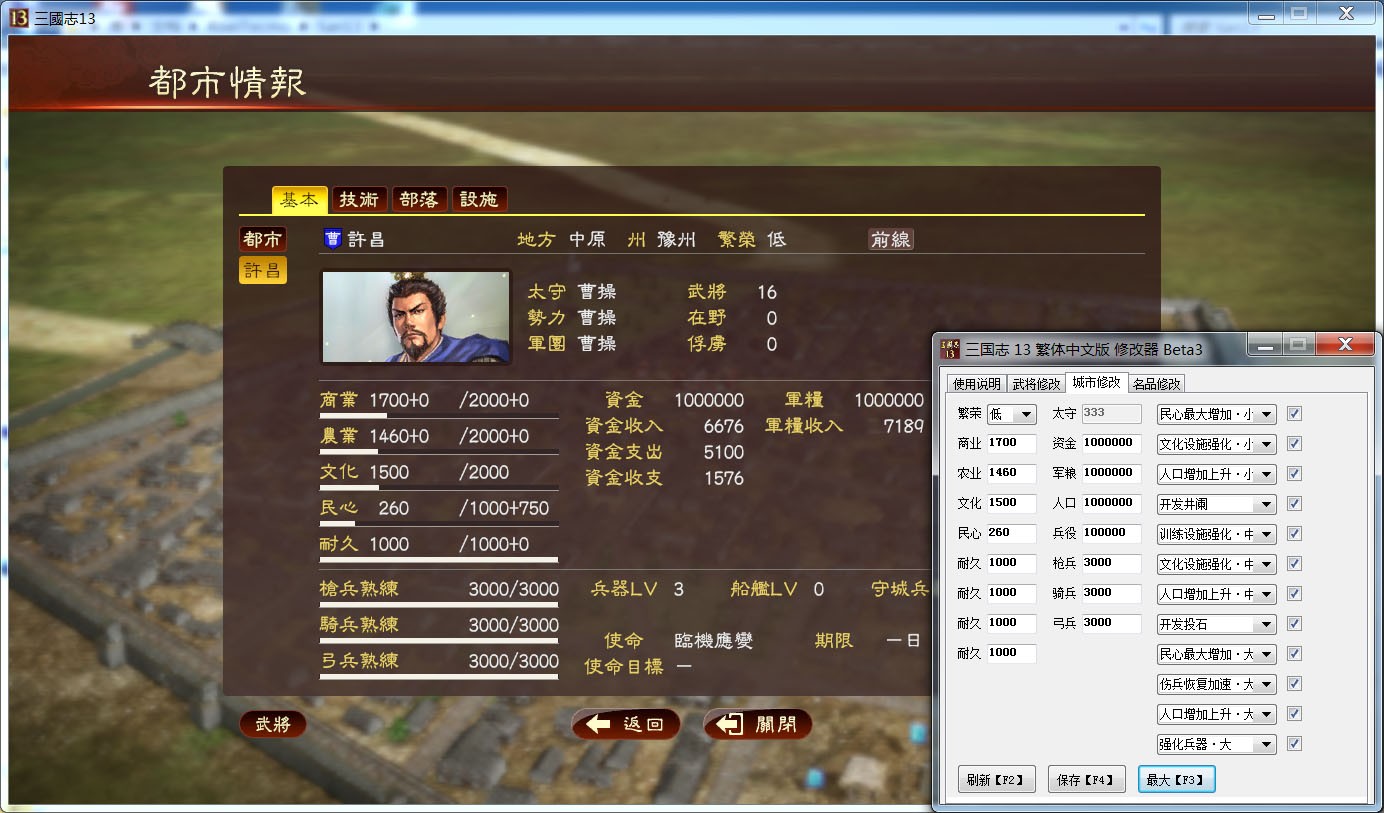The height and width of the screenshot is (813, 1384).
Task: Click the 文化 input field showing 1500
Action: tap(1011, 503)
